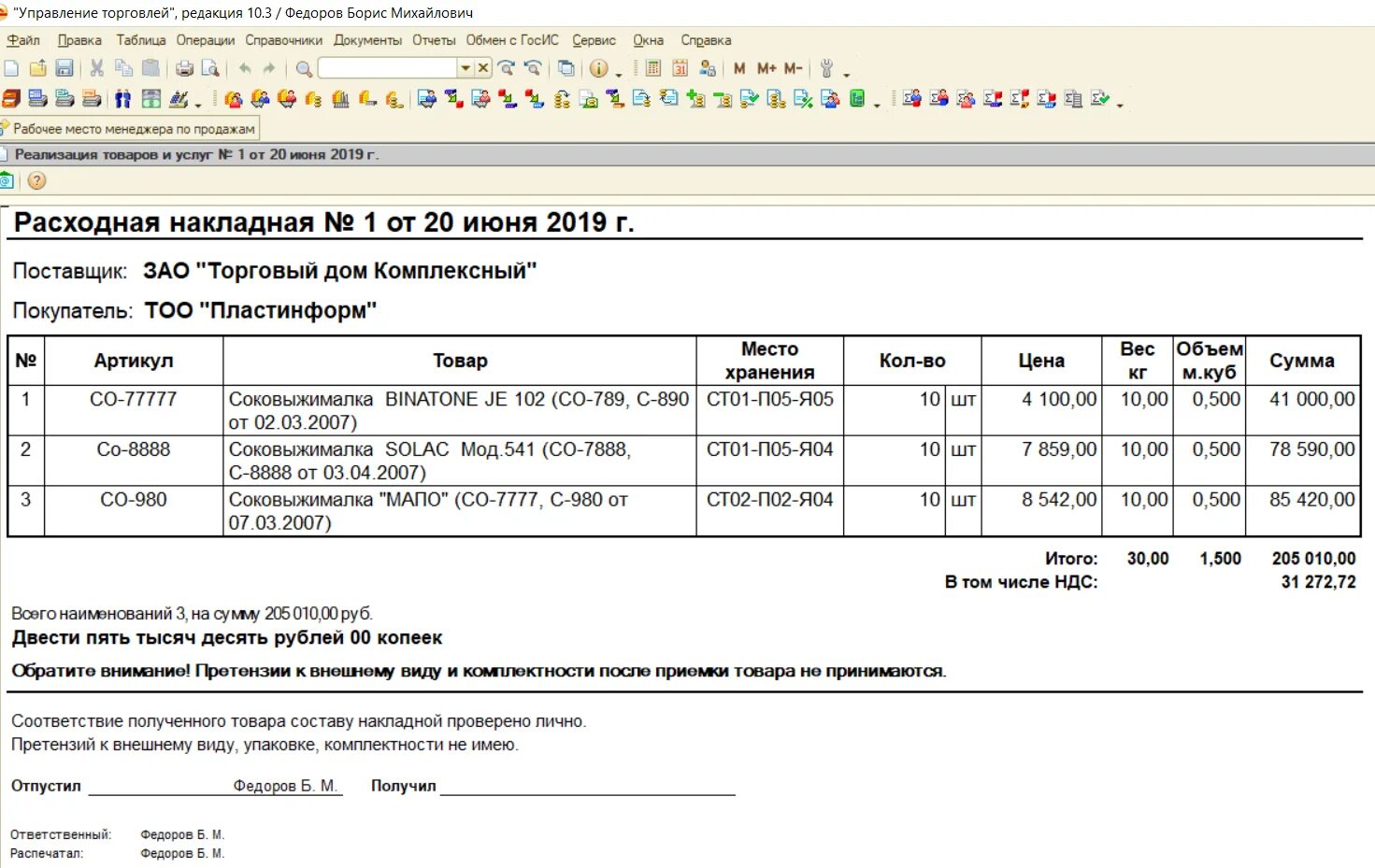This screenshot has height=868, width=1375.
Task: Click the sigma with green checkmark icon
Action: (1099, 98)
